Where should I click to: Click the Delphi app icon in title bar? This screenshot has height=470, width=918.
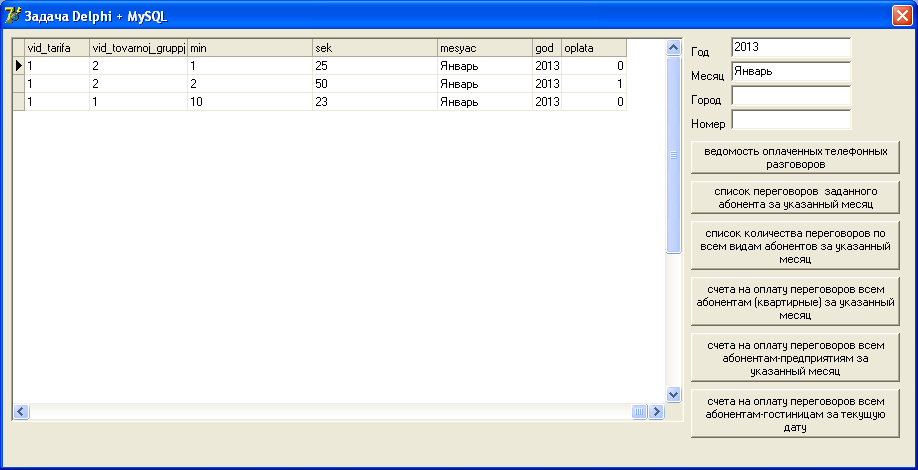(12, 16)
